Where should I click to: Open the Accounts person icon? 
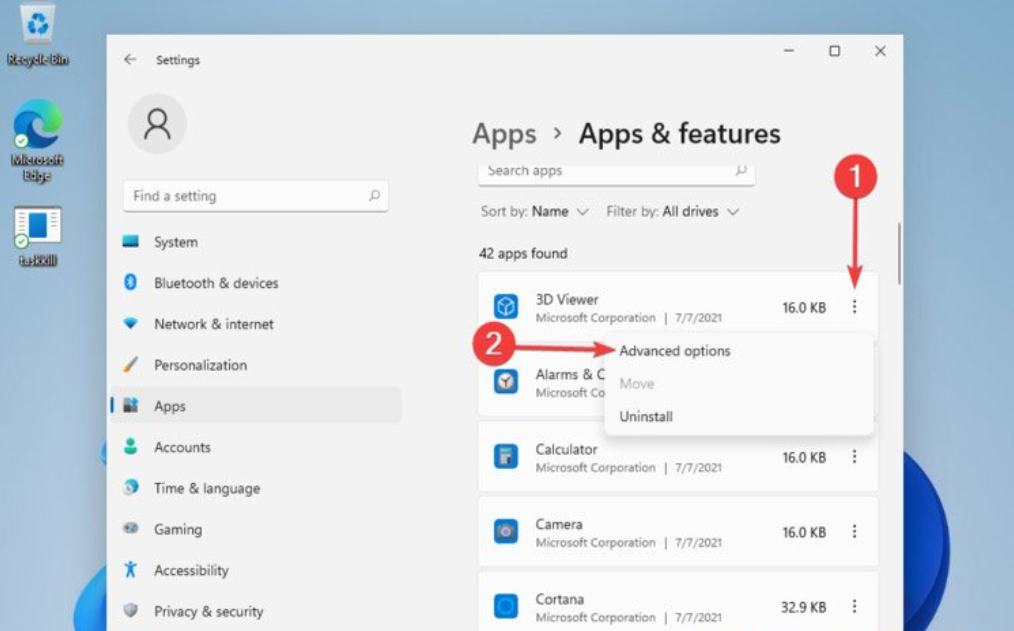click(x=131, y=447)
